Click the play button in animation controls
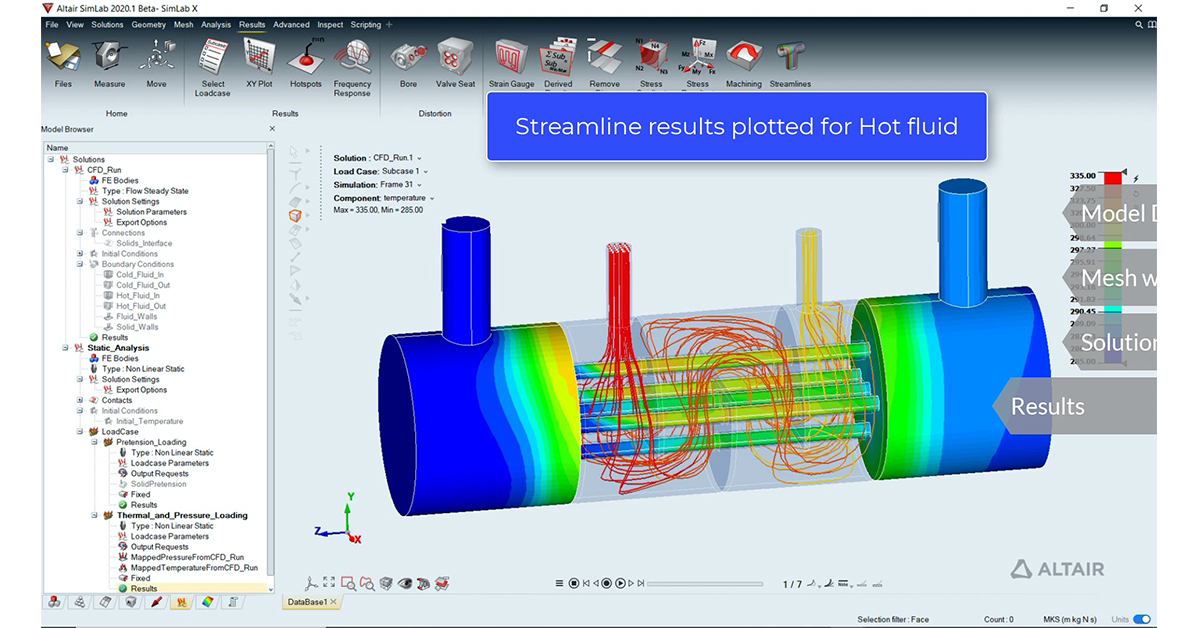 coord(621,583)
